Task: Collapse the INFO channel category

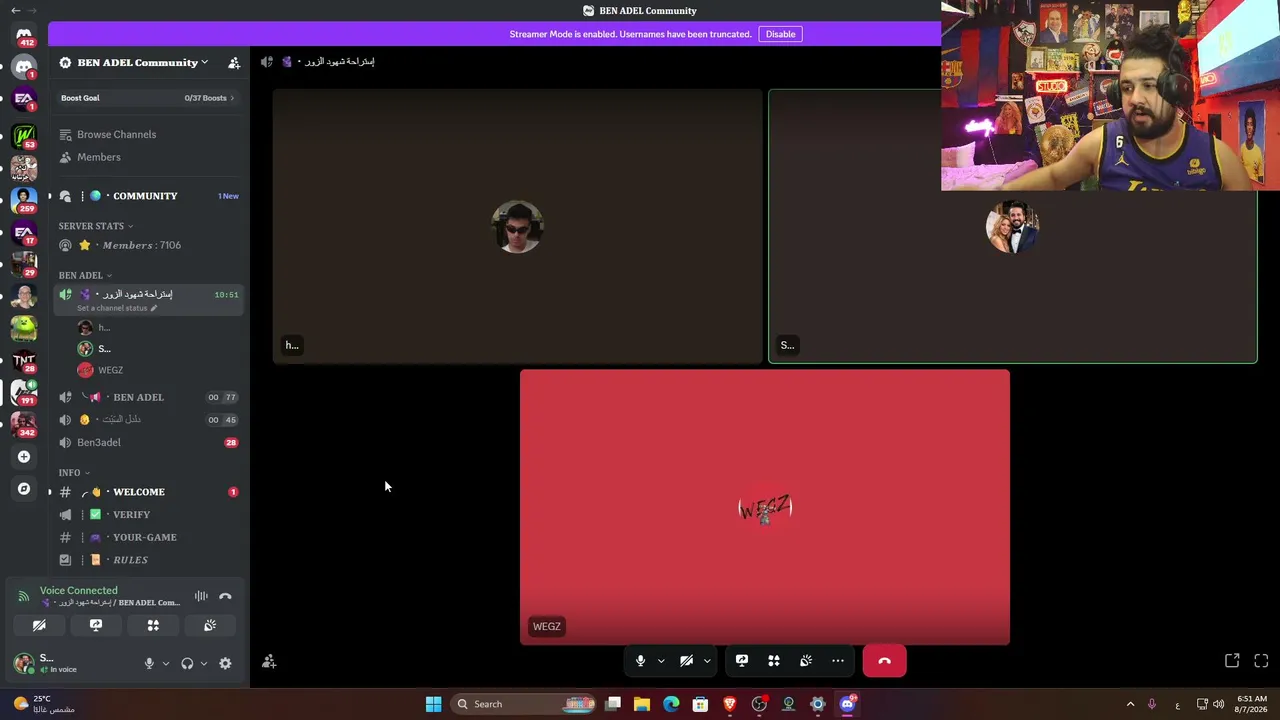Action: pyautogui.click(x=74, y=472)
